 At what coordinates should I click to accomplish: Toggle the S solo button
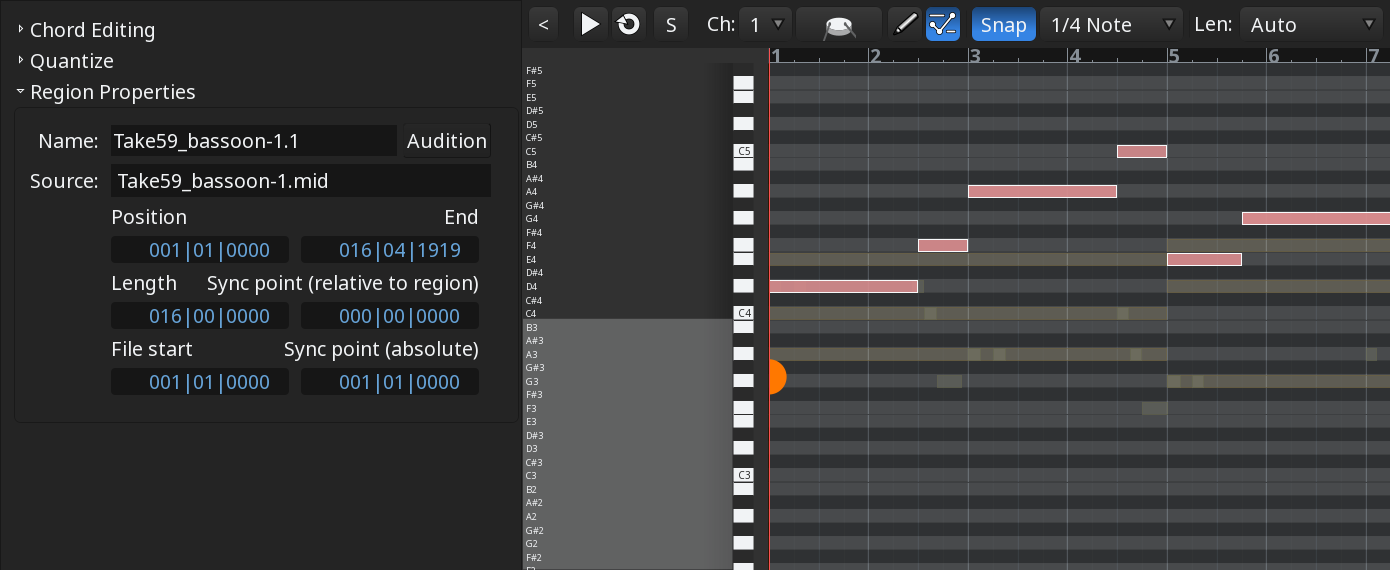click(671, 24)
